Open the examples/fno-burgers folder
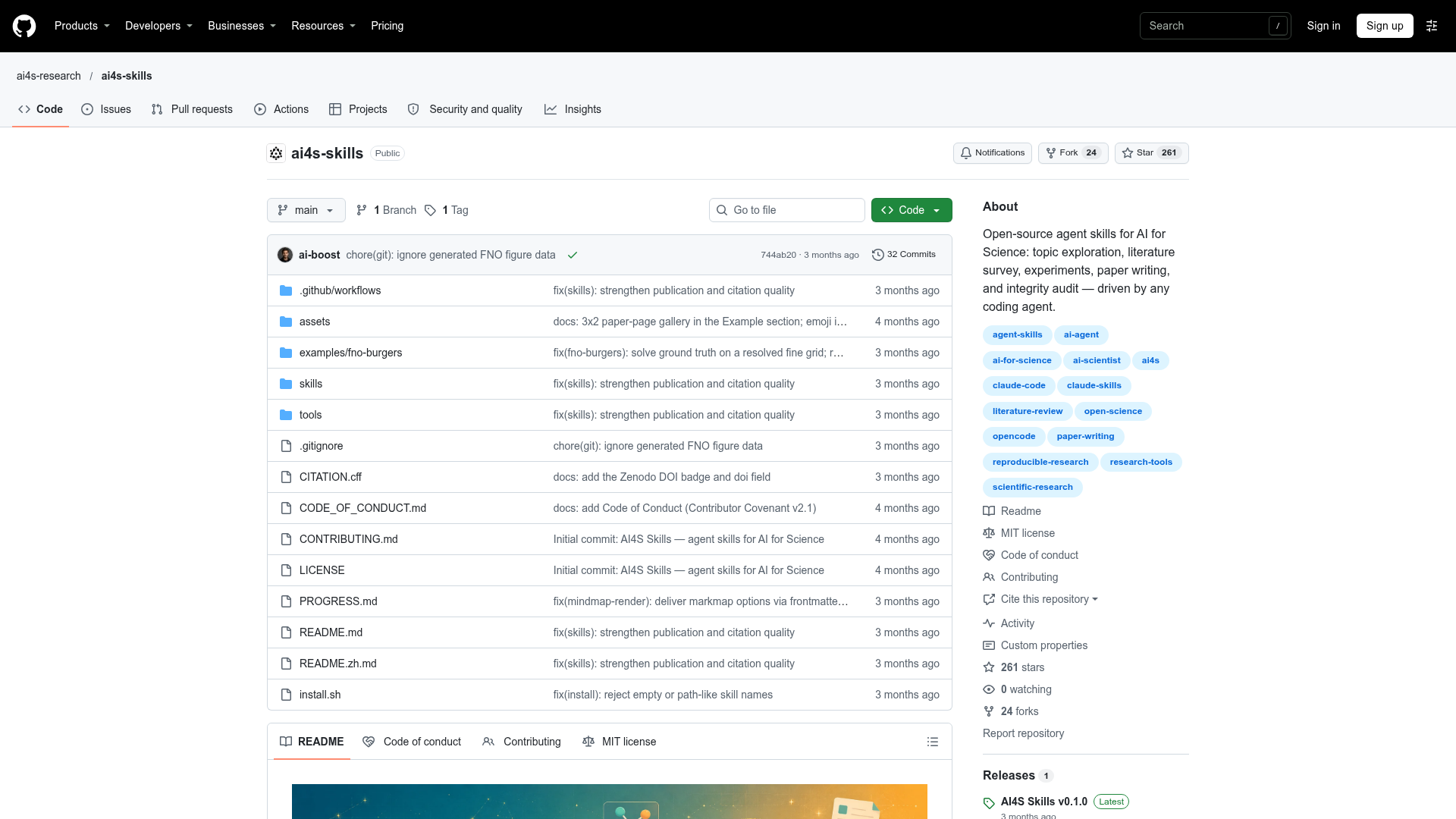 [350, 353]
